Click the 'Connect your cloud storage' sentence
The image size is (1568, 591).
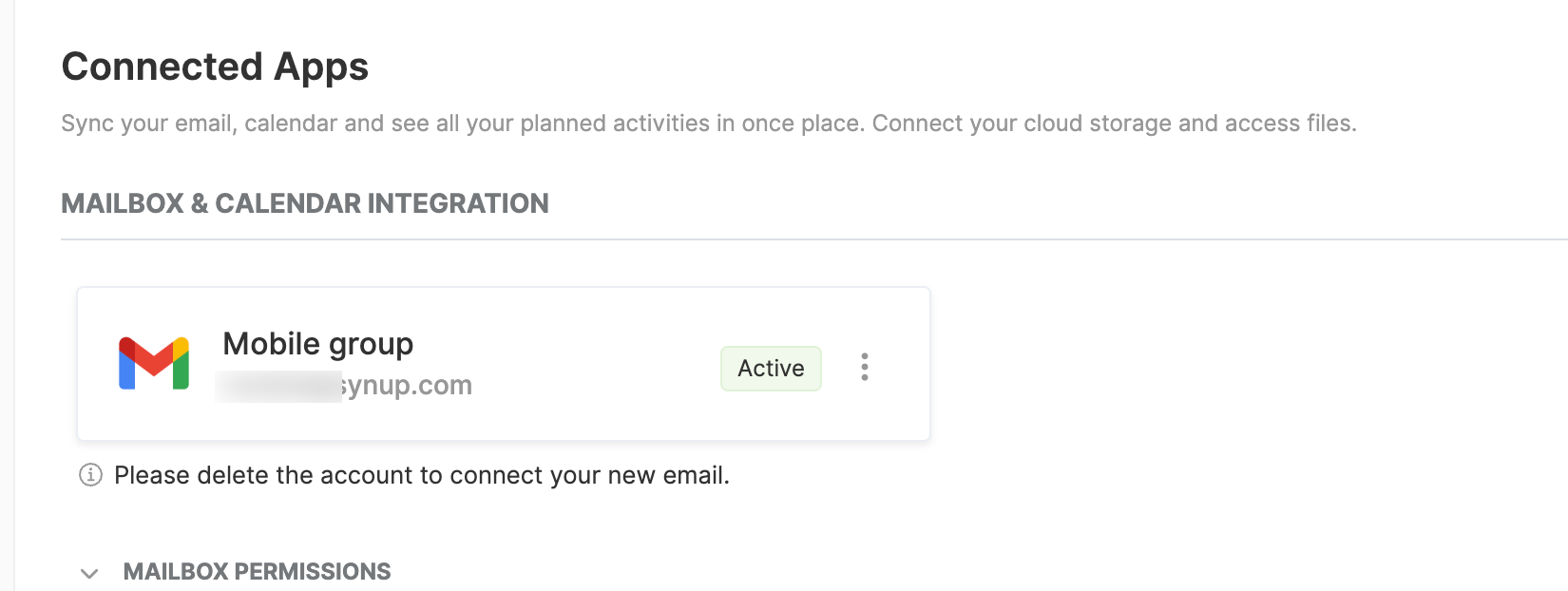click(1115, 124)
